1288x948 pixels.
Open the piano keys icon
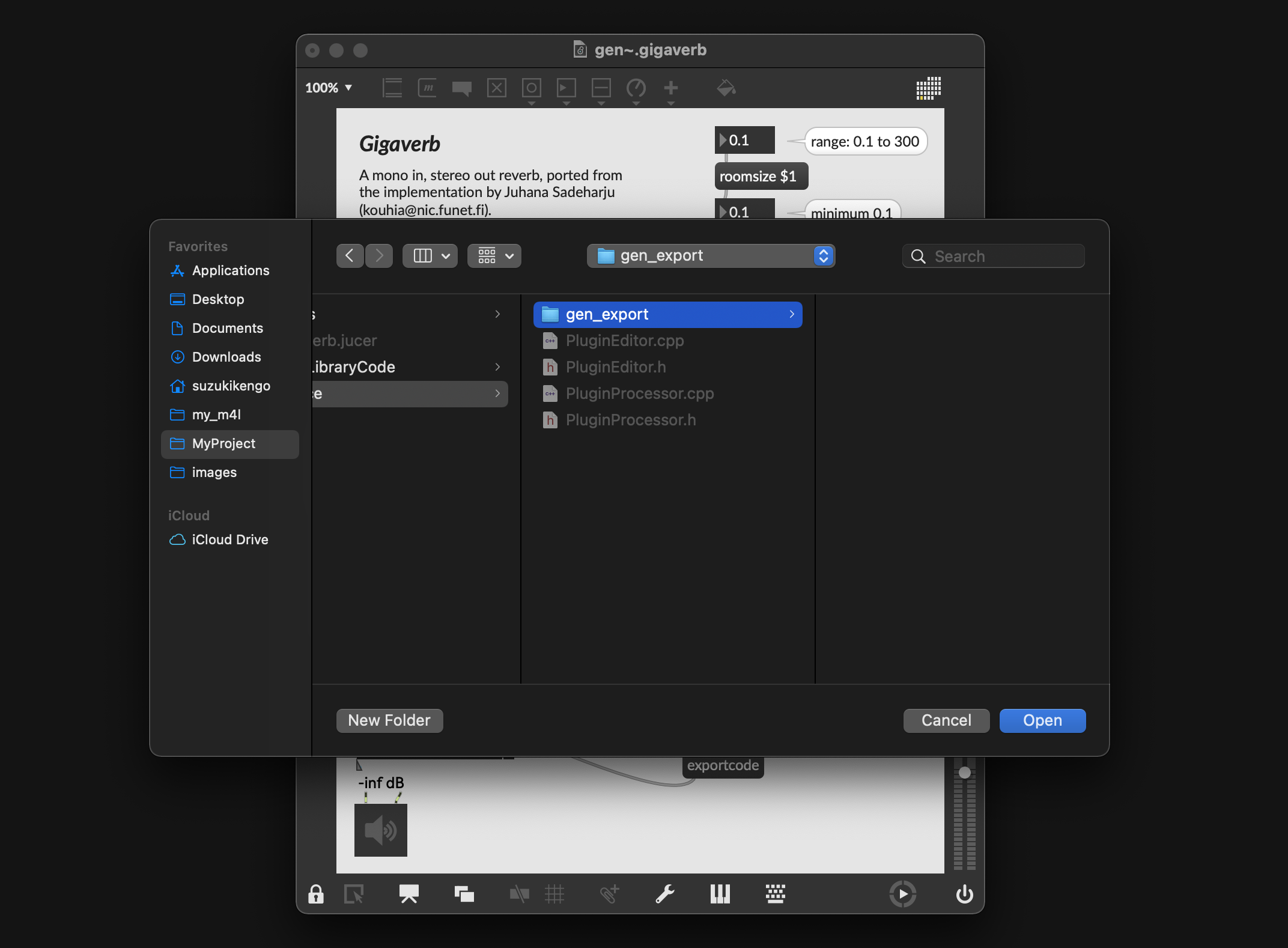tap(720, 894)
